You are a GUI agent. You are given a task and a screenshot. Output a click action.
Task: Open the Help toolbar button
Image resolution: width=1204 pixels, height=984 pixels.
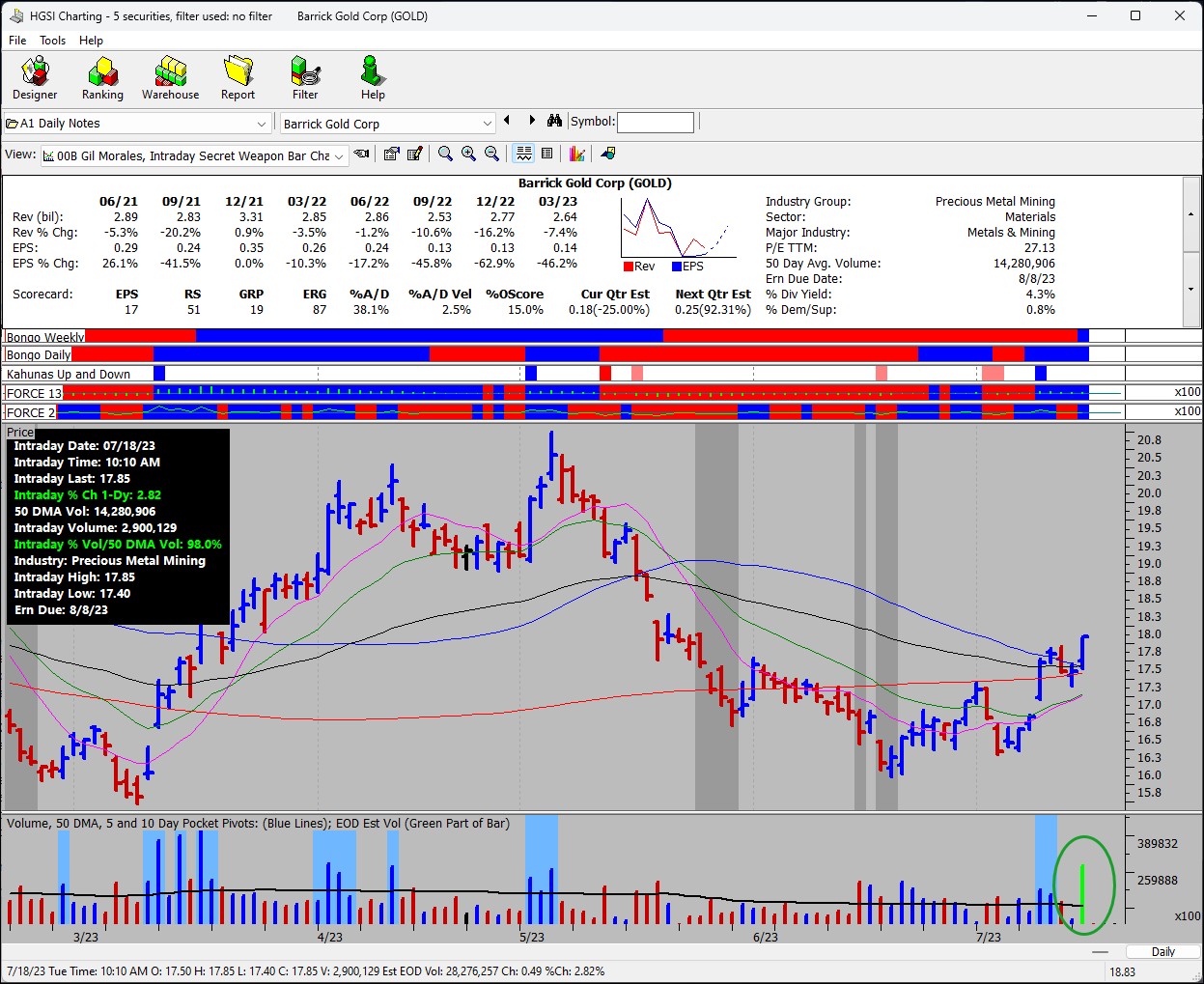click(373, 77)
